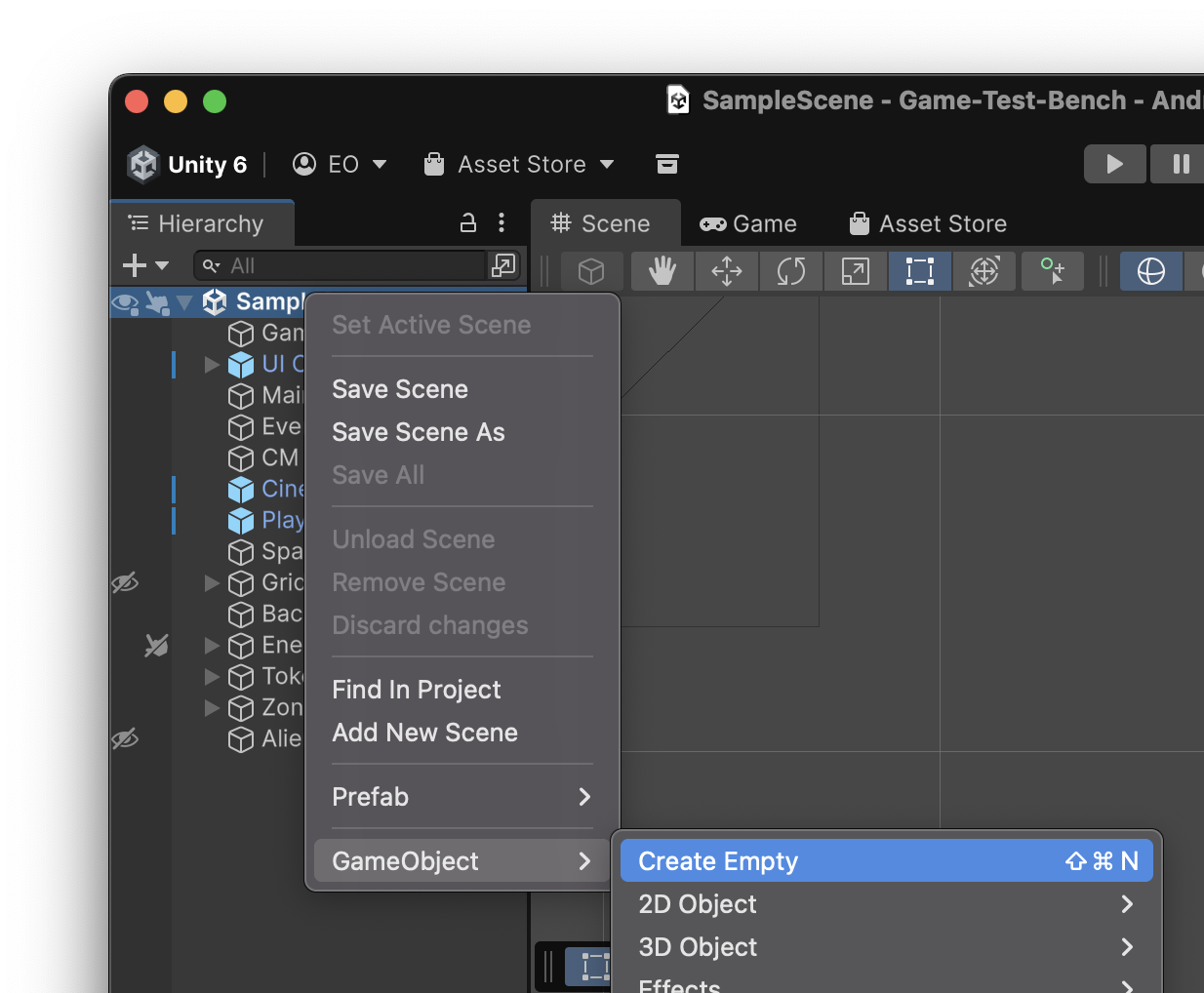
Task: Open the Hierarchy panel options menu
Action: tap(502, 223)
